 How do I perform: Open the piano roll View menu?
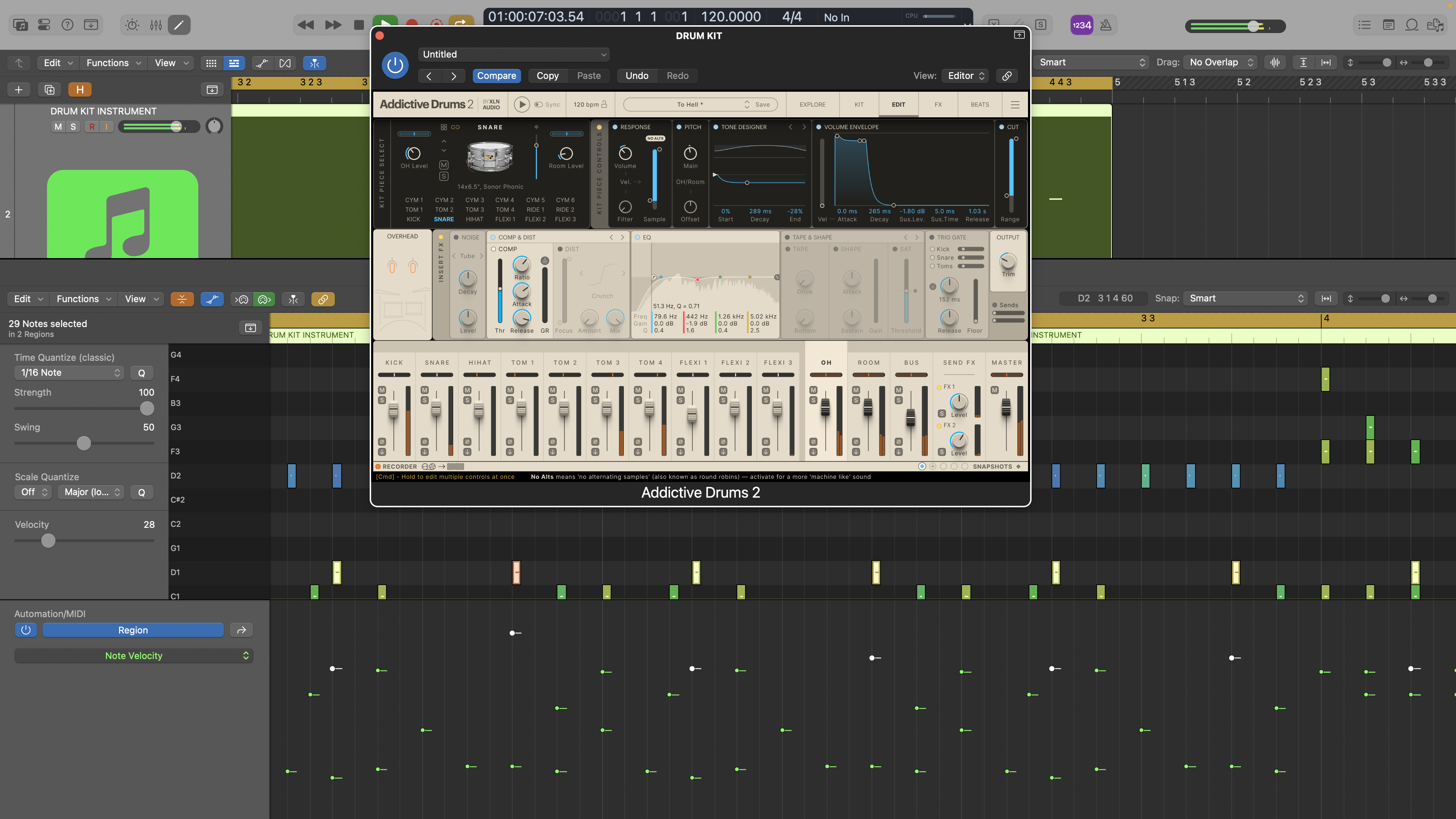coord(141,299)
